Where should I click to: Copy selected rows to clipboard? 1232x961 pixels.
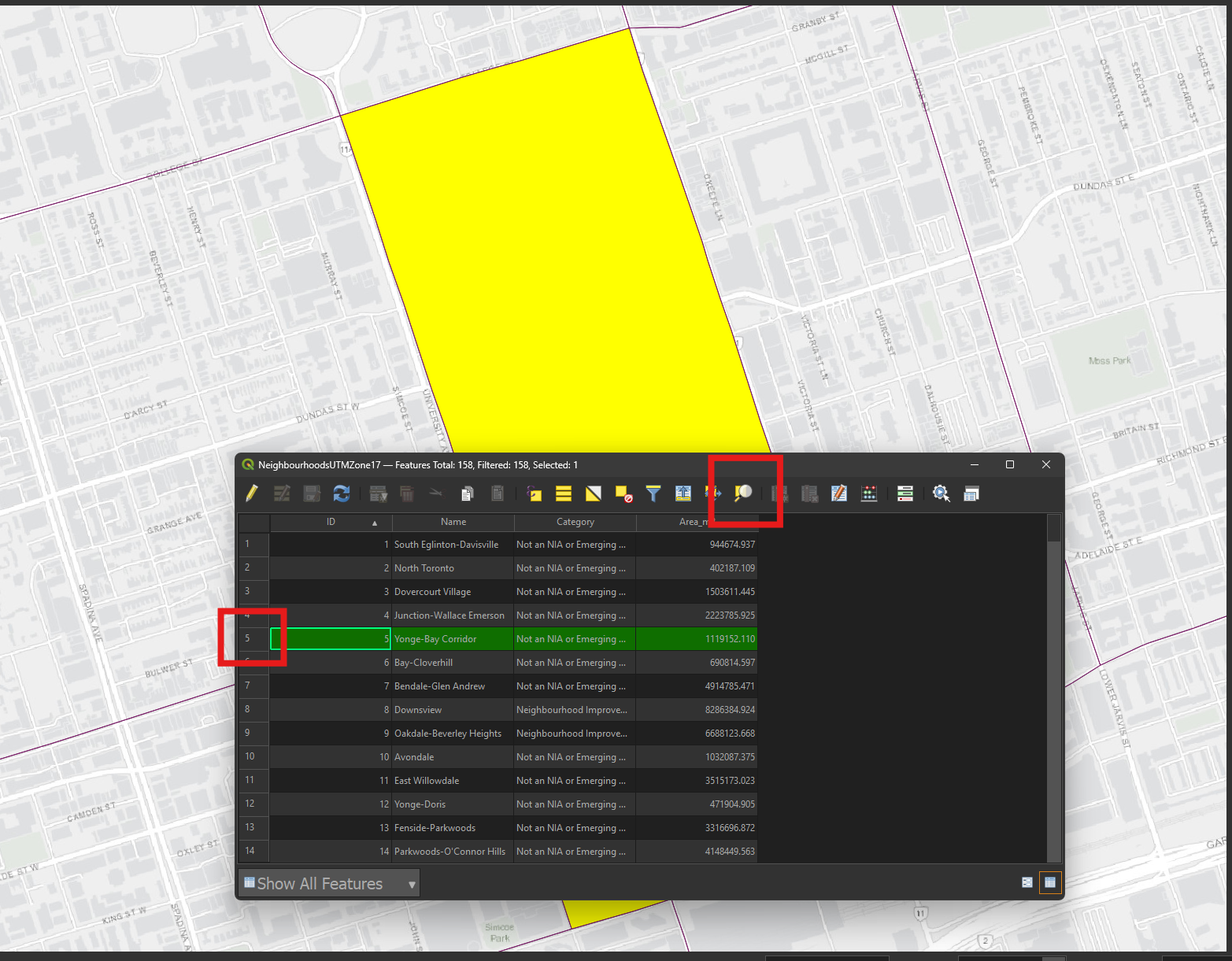coord(467,493)
